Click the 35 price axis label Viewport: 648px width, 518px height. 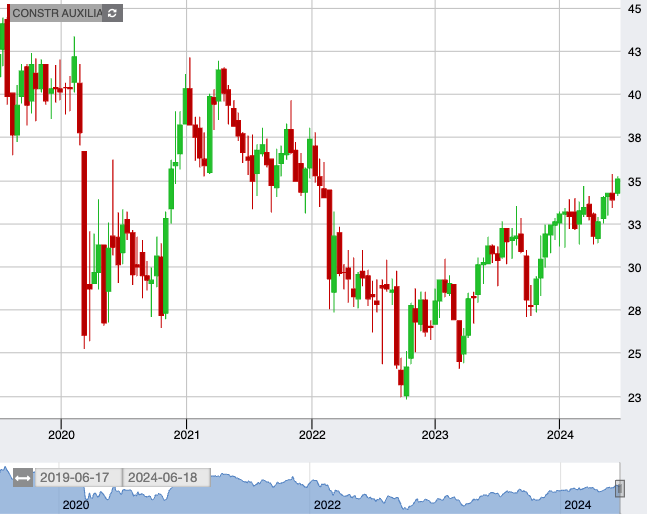(x=634, y=182)
